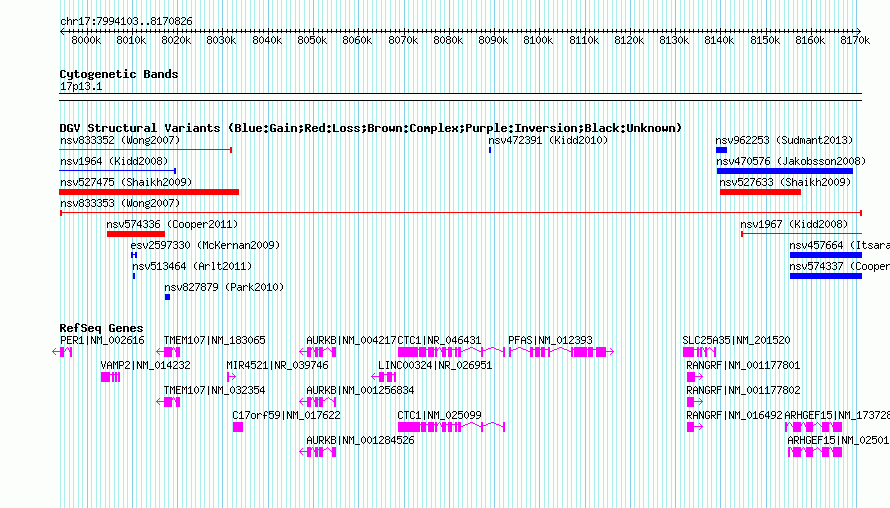Click nsv962253 (Sudmant2013) blue gain glyph

tap(721, 150)
